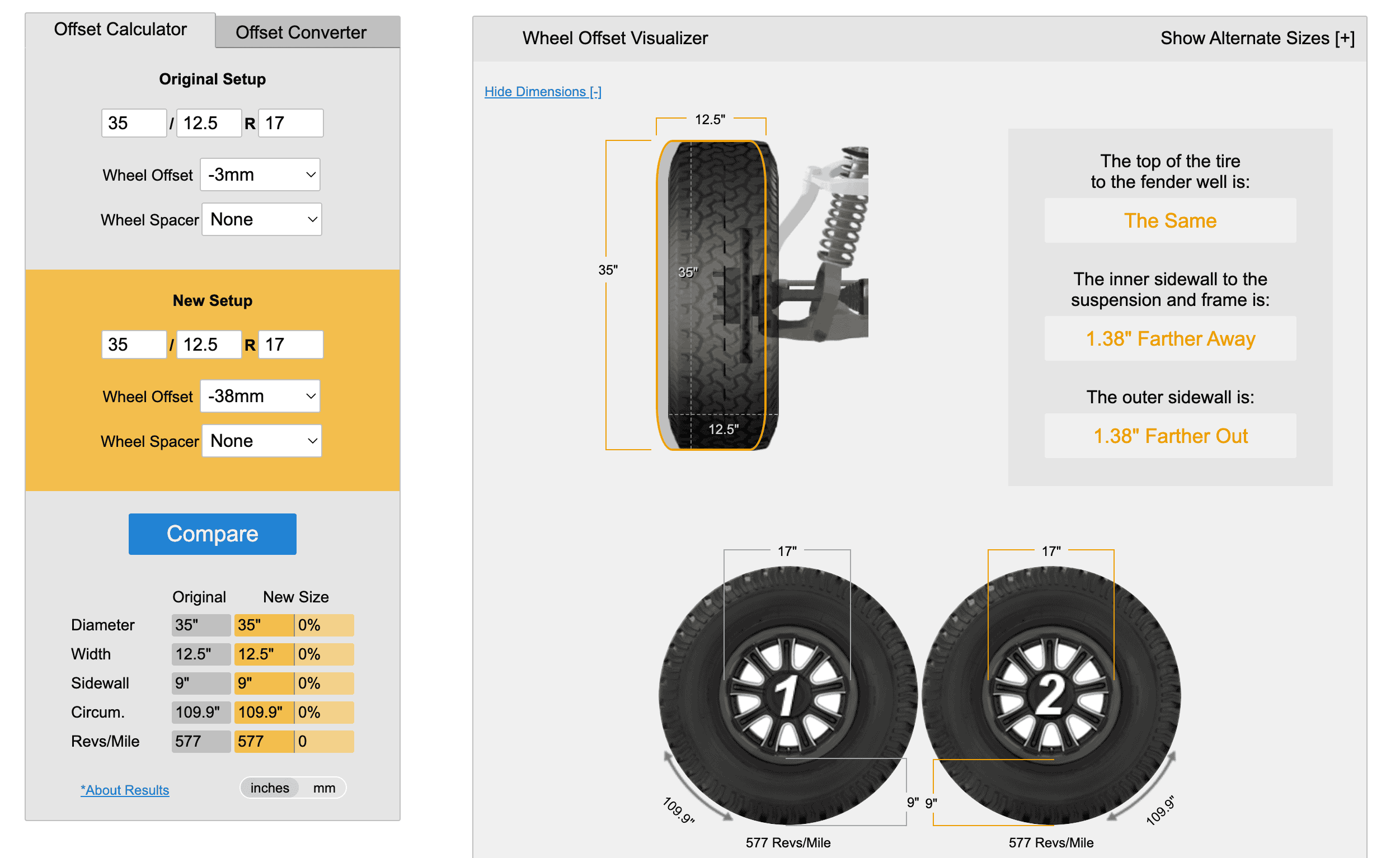The image size is (1400, 858).
Task: Click Original Setup tire diameter field
Action: [x=134, y=122]
